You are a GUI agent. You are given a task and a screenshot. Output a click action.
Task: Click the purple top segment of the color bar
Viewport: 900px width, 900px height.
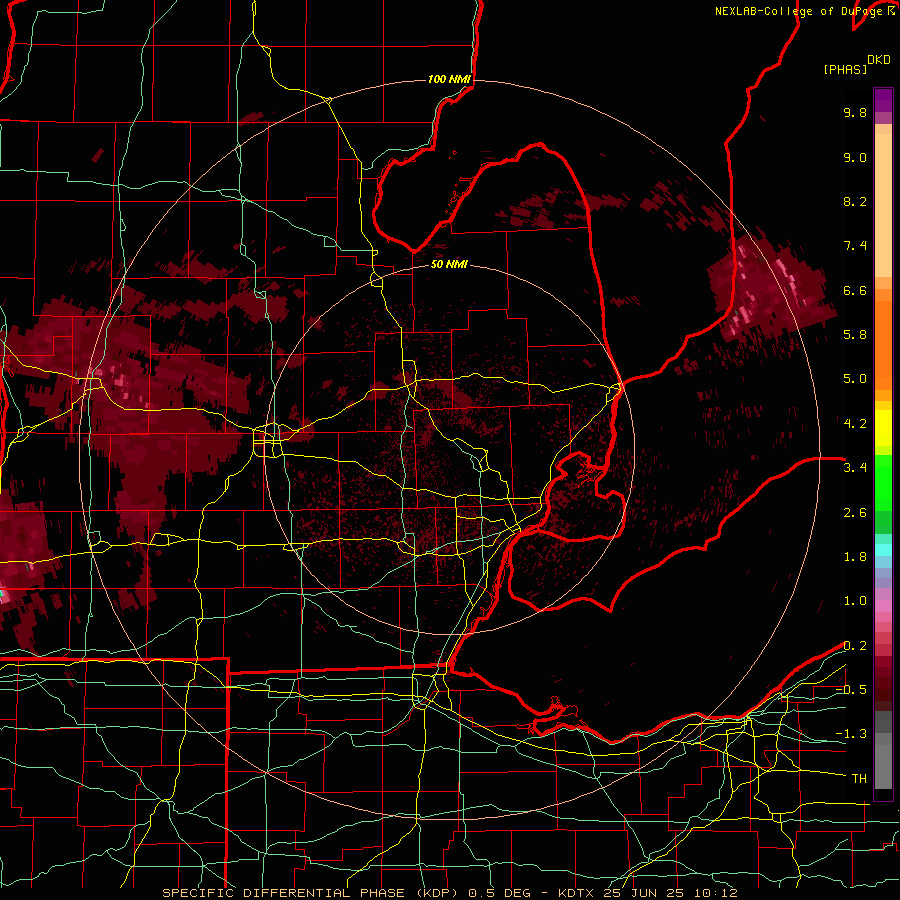(x=883, y=100)
